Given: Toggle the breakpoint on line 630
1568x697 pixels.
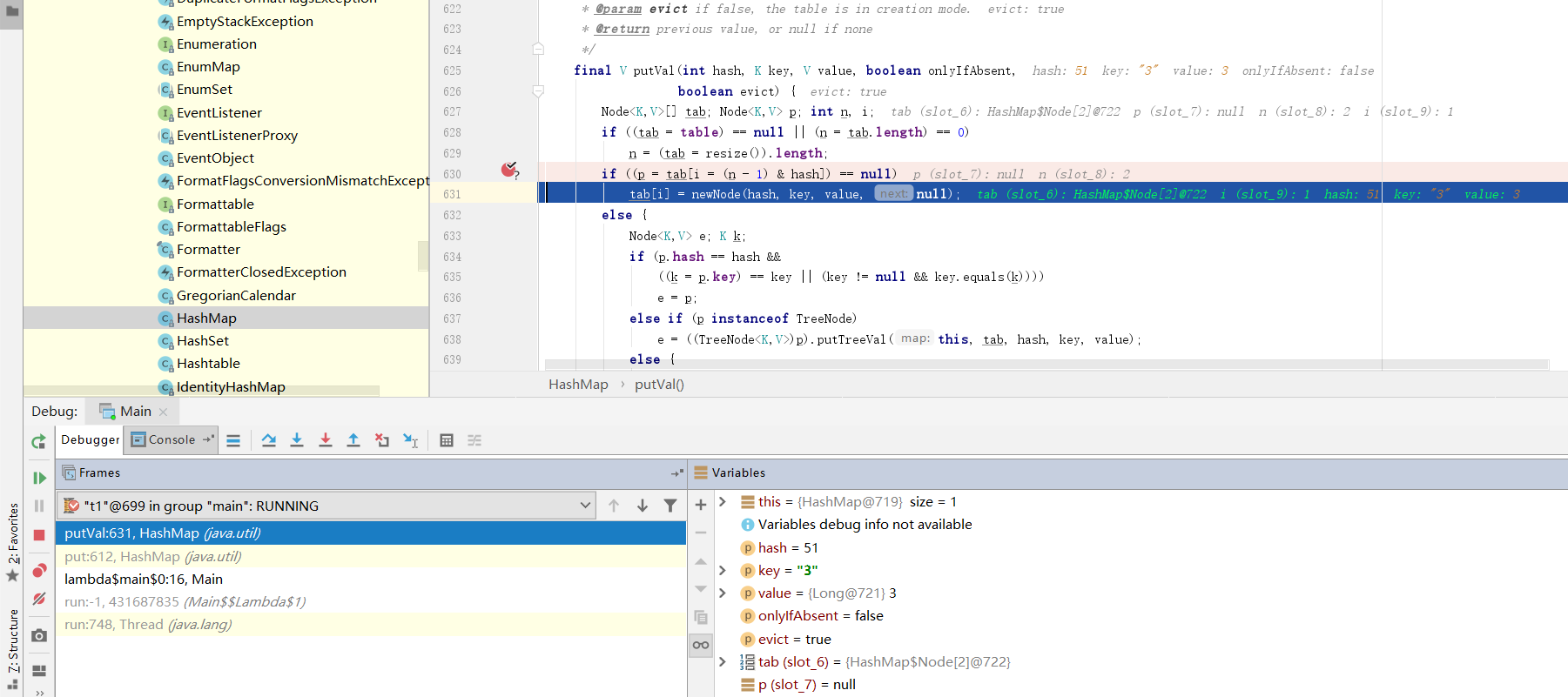Looking at the screenshot, I should pos(509,171).
